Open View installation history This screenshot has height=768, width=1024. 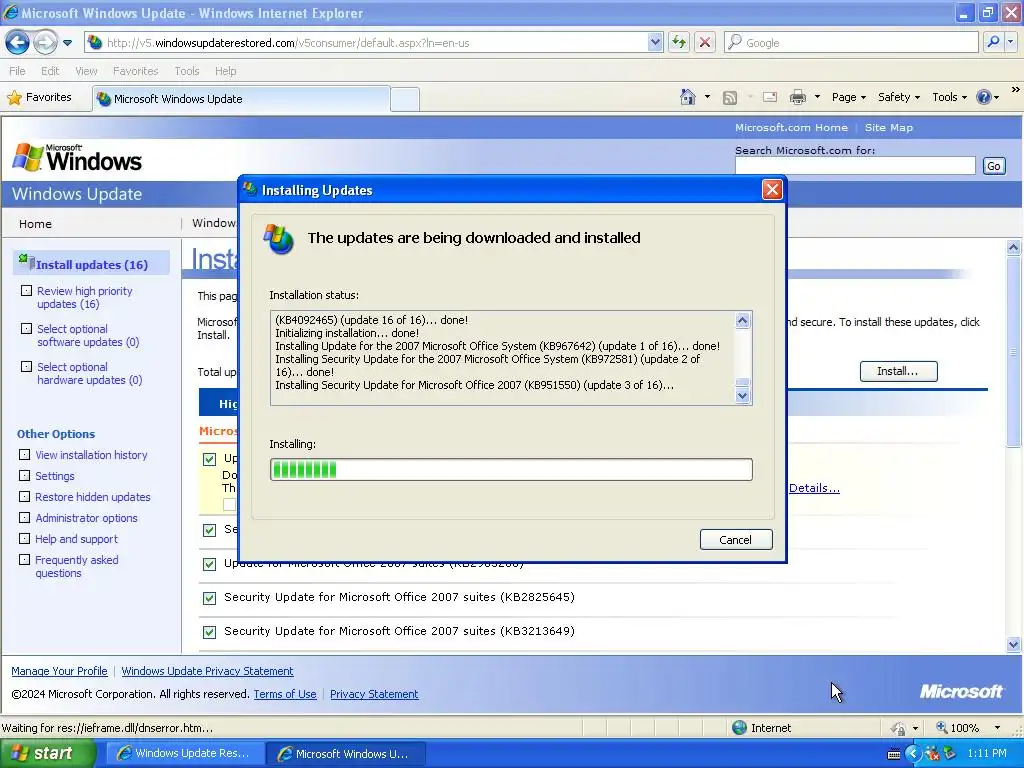91,455
